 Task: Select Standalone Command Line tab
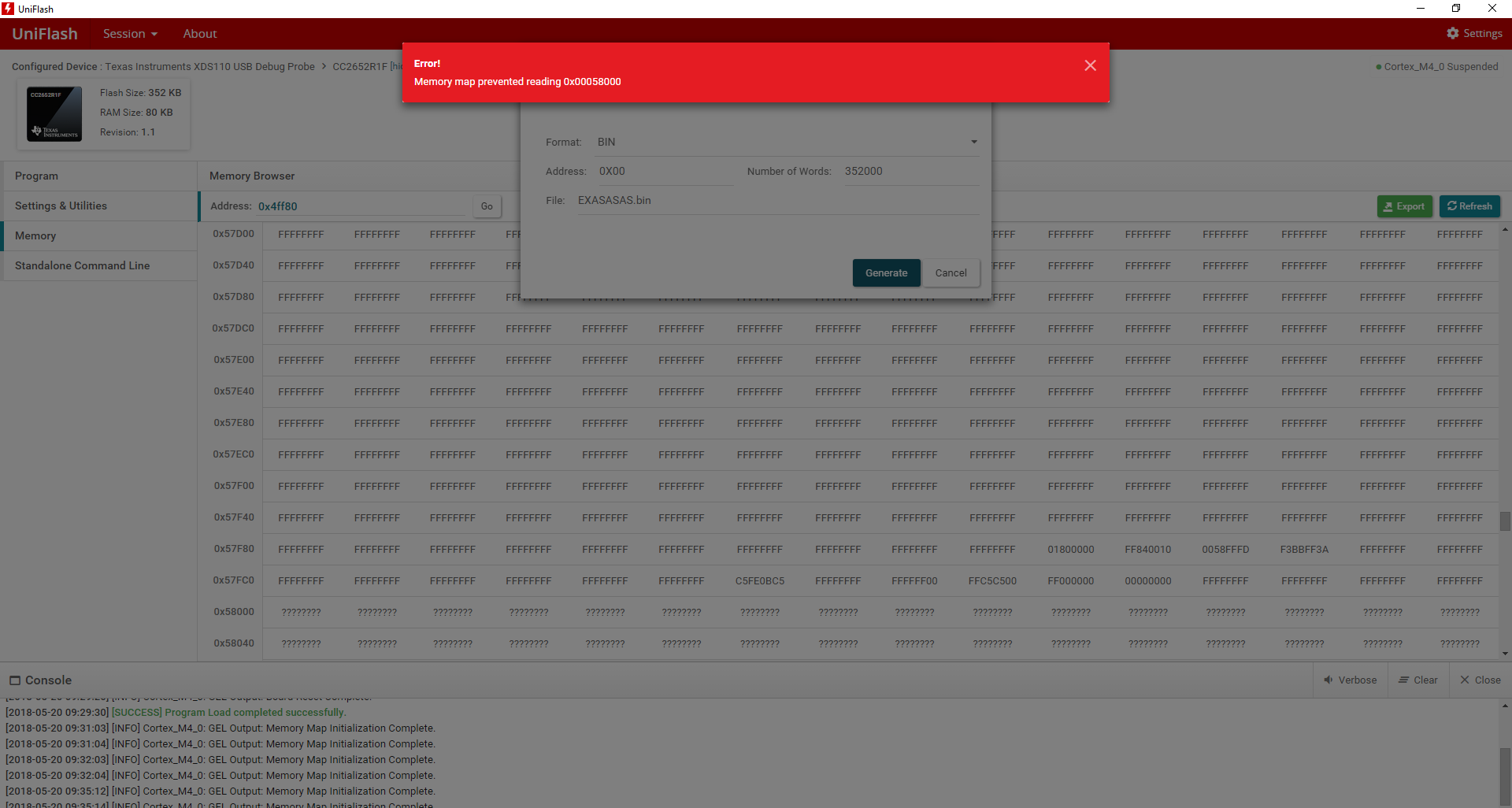(98, 265)
